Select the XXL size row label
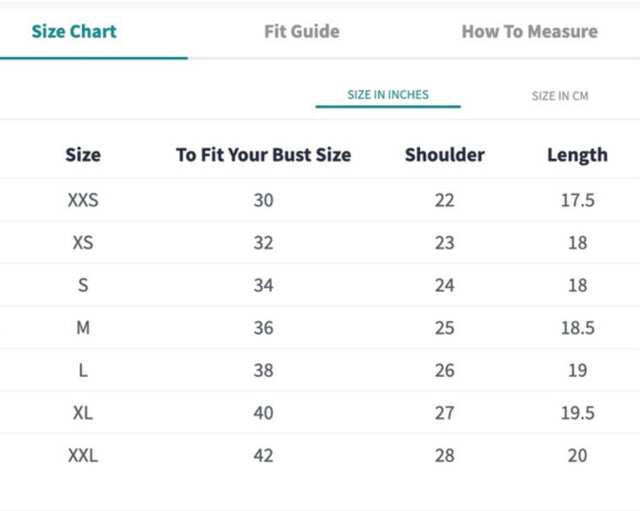This screenshot has height=511, width=640. point(83,455)
